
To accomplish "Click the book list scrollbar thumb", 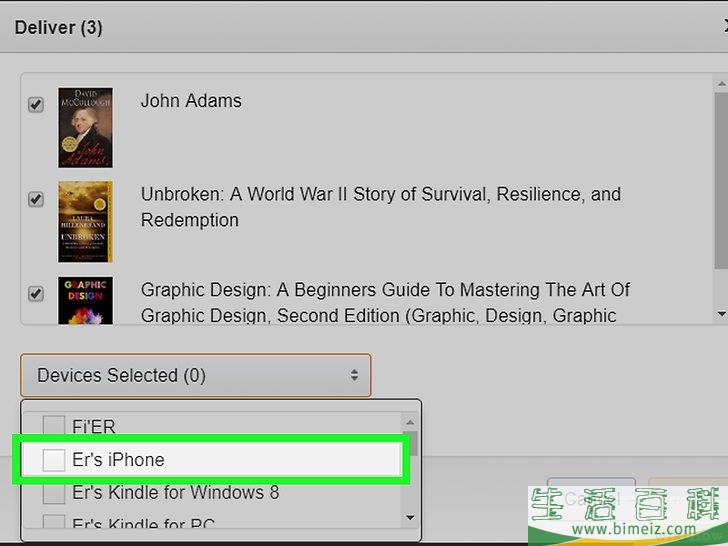I will coord(722,180).
